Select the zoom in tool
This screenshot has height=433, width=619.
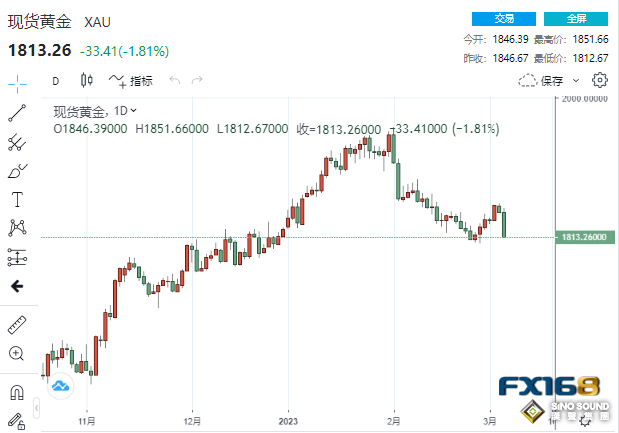(17, 354)
